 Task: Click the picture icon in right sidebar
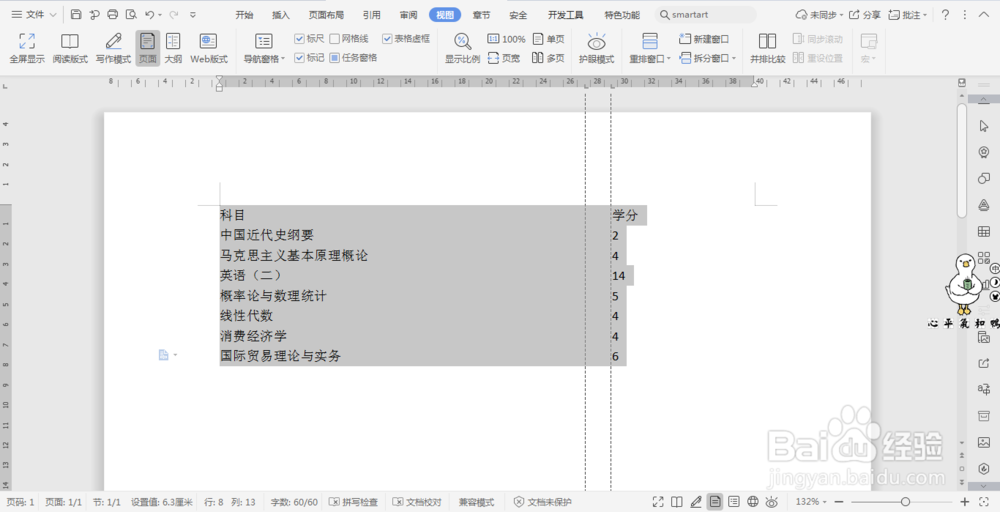(983, 442)
